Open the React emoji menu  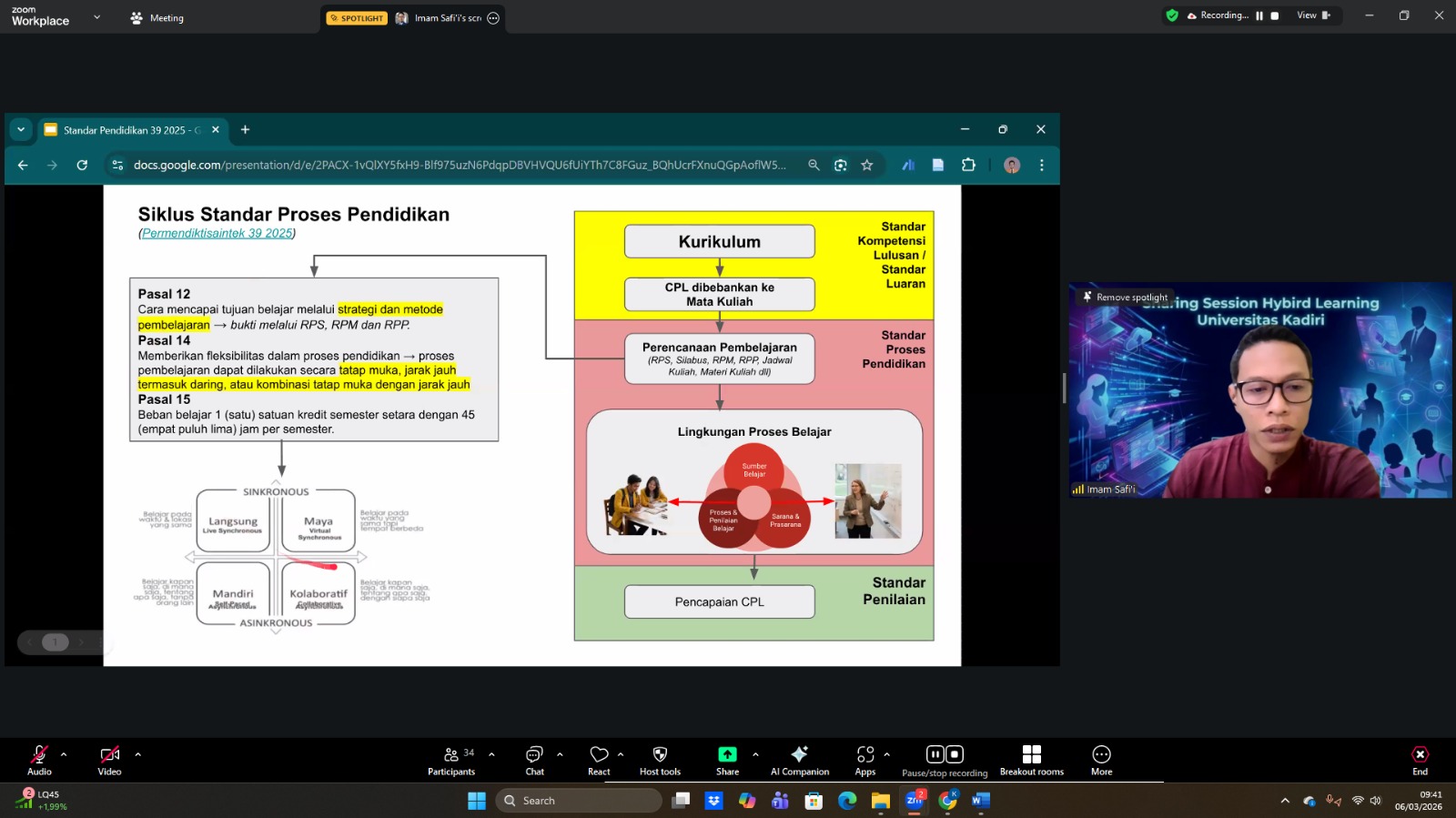(x=599, y=760)
